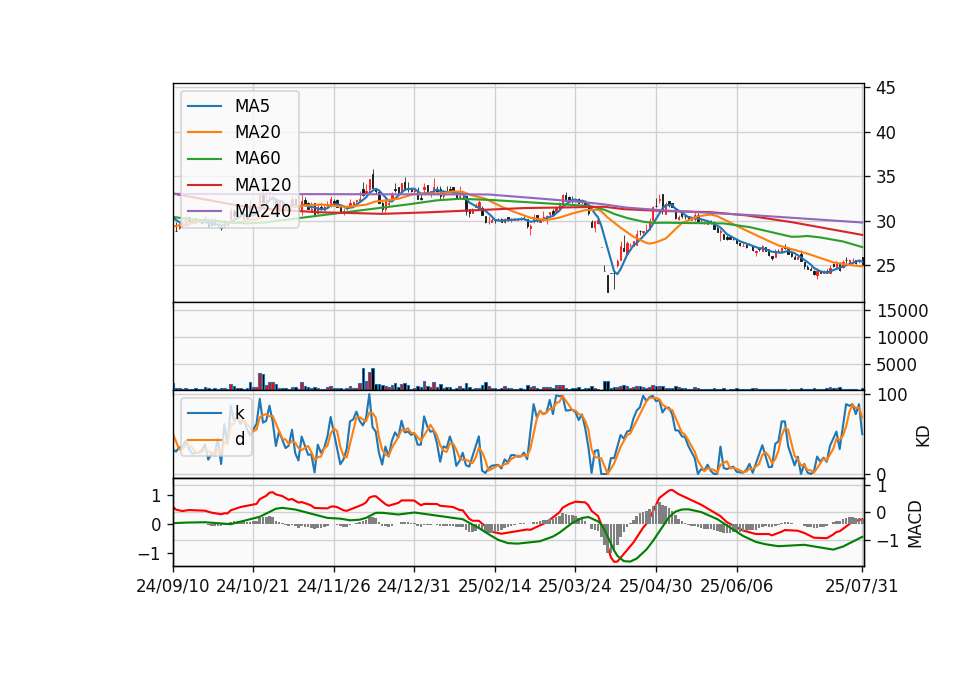Click the 10000 volume axis tick
Image resolution: width=960 pixels, height=690 pixels.
(902, 338)
